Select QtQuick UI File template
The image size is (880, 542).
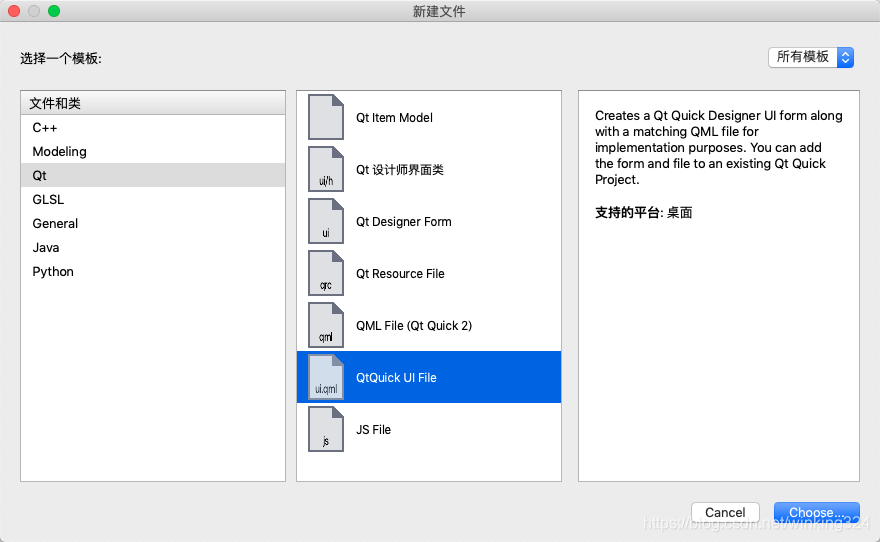tap(429, 377)
